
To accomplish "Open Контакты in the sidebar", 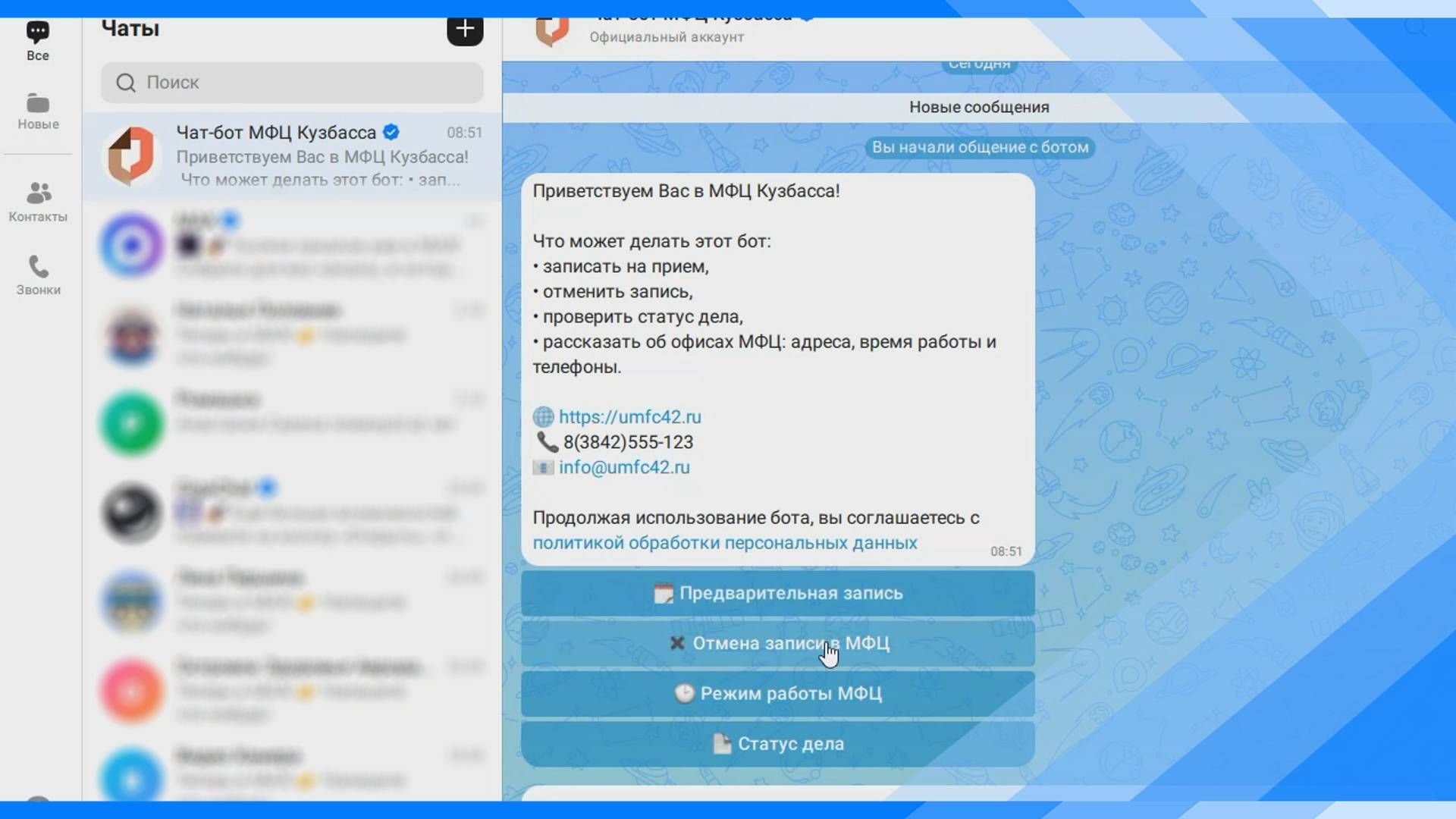I will [38, 202].
